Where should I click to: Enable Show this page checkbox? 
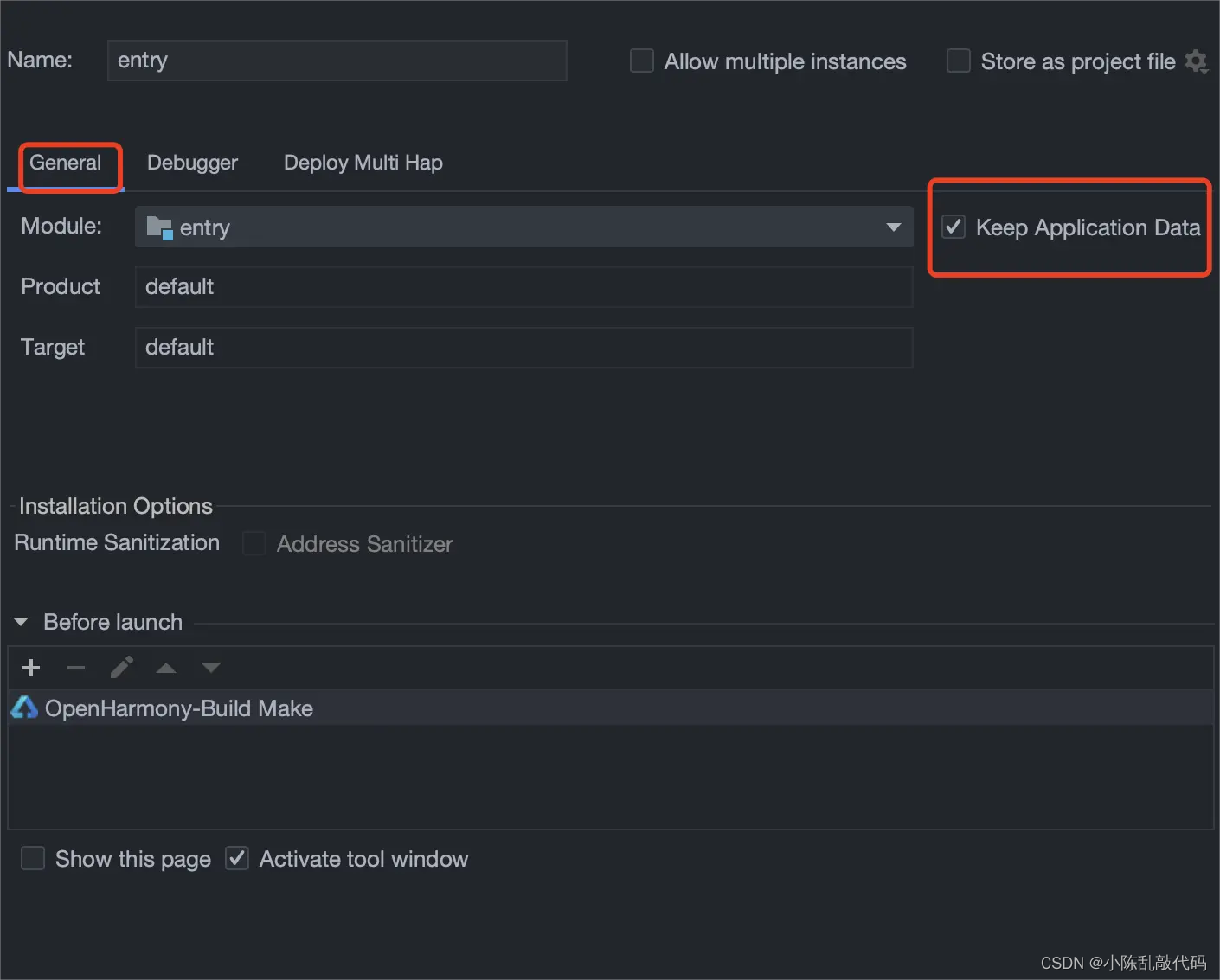click(x=33, y=858)
